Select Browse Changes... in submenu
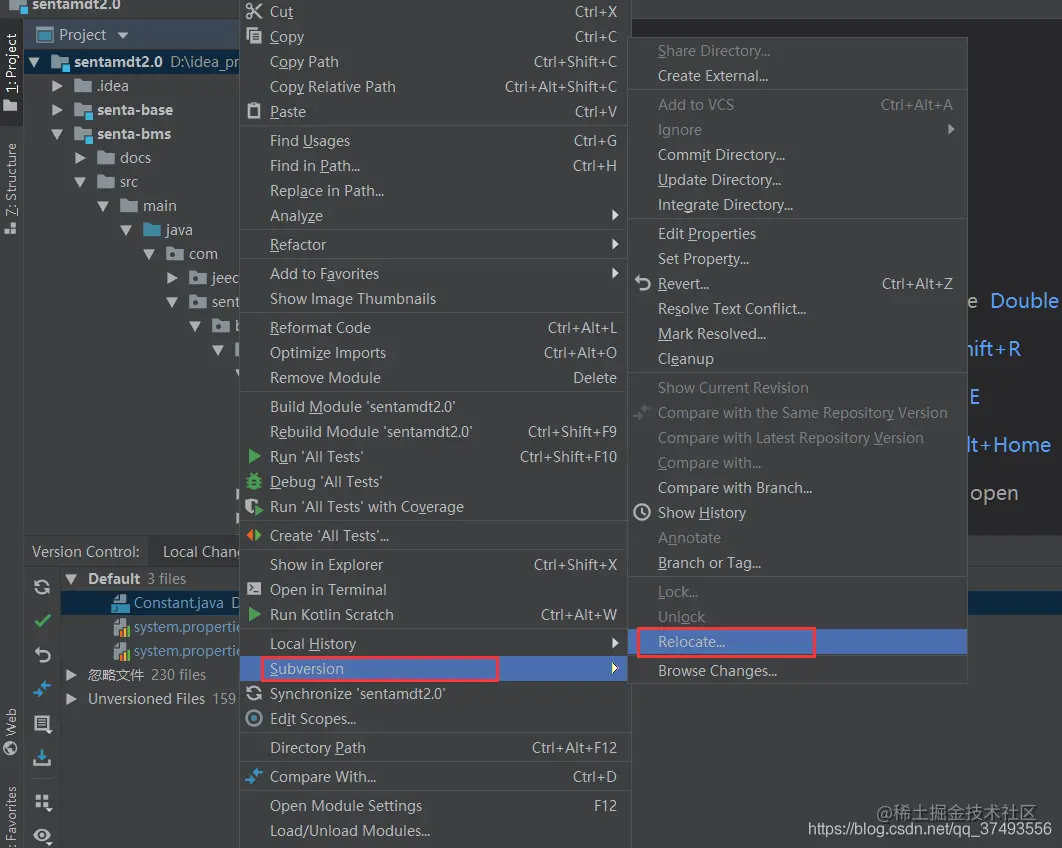The height and width of the screenshot is (848, 1062). click(x=797, y=671)
